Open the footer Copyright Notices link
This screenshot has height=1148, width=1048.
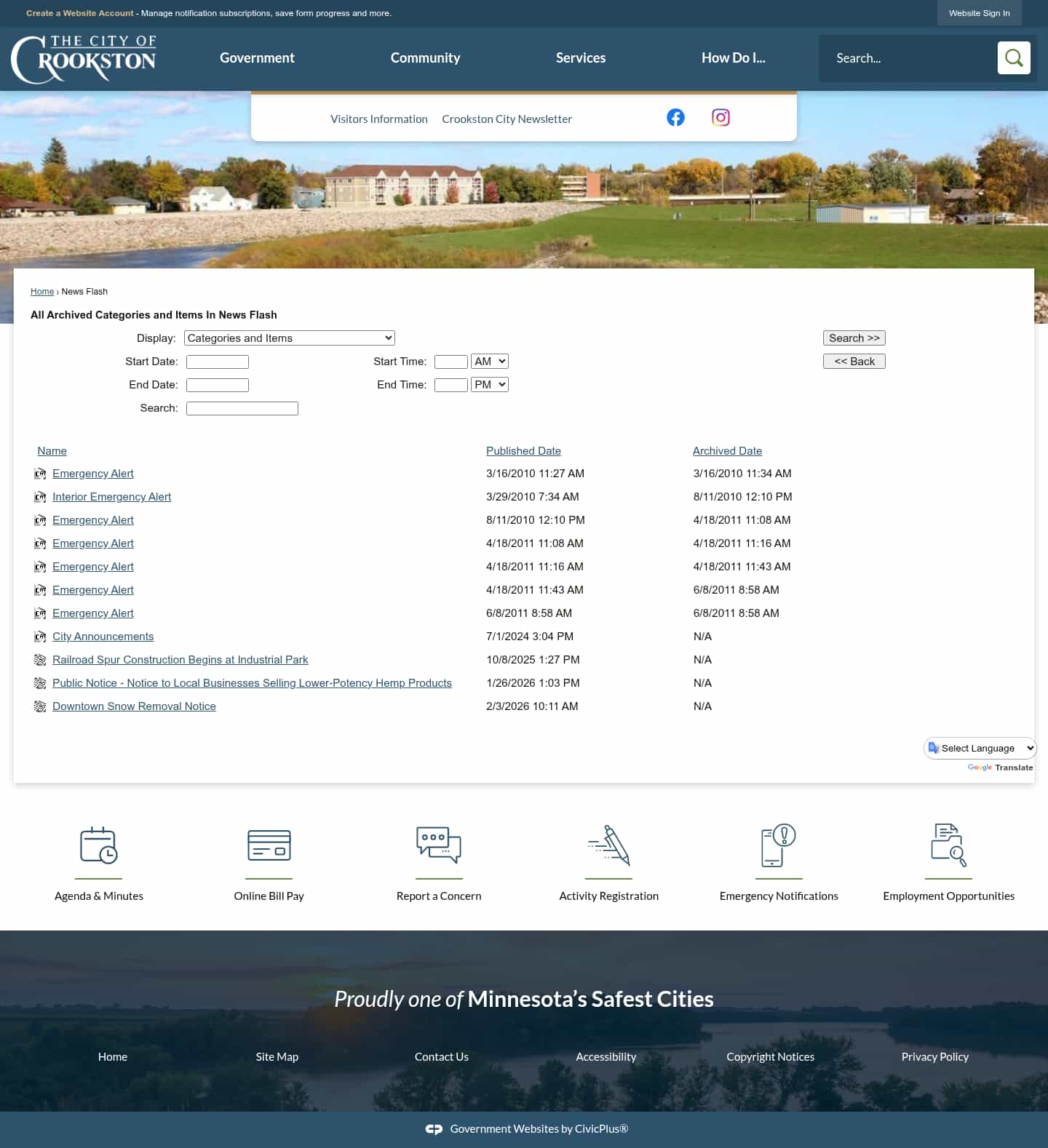[x=770, y=1056]
